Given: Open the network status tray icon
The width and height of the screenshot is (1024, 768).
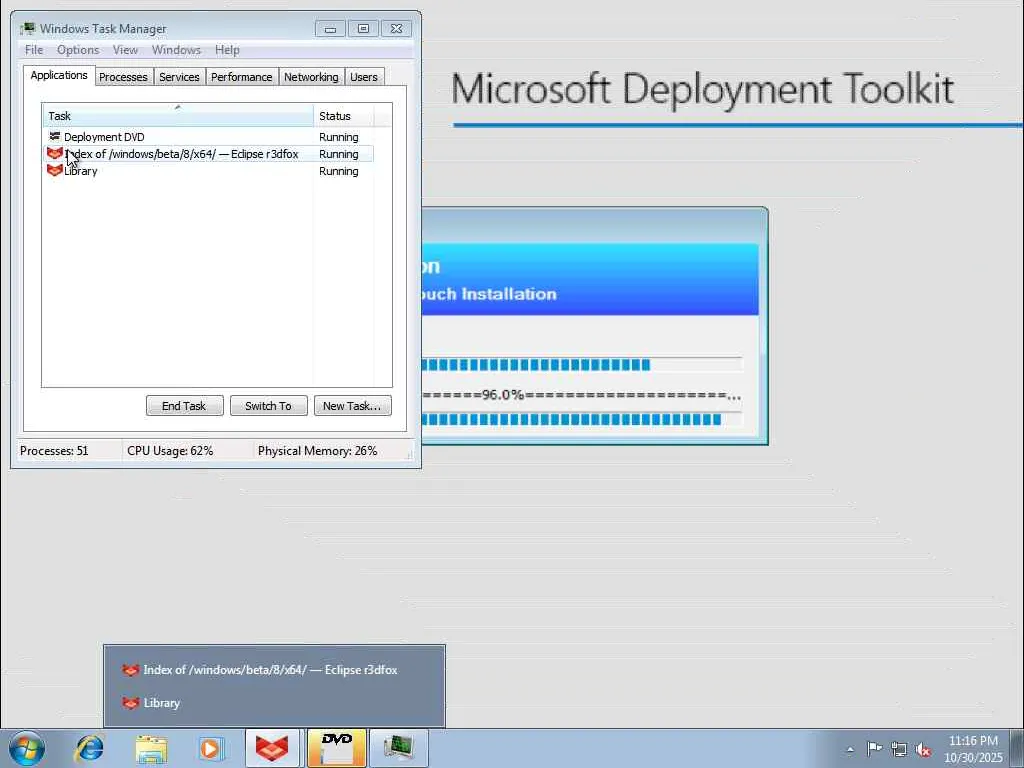Looking at the screenshot, I should point(899,749).
